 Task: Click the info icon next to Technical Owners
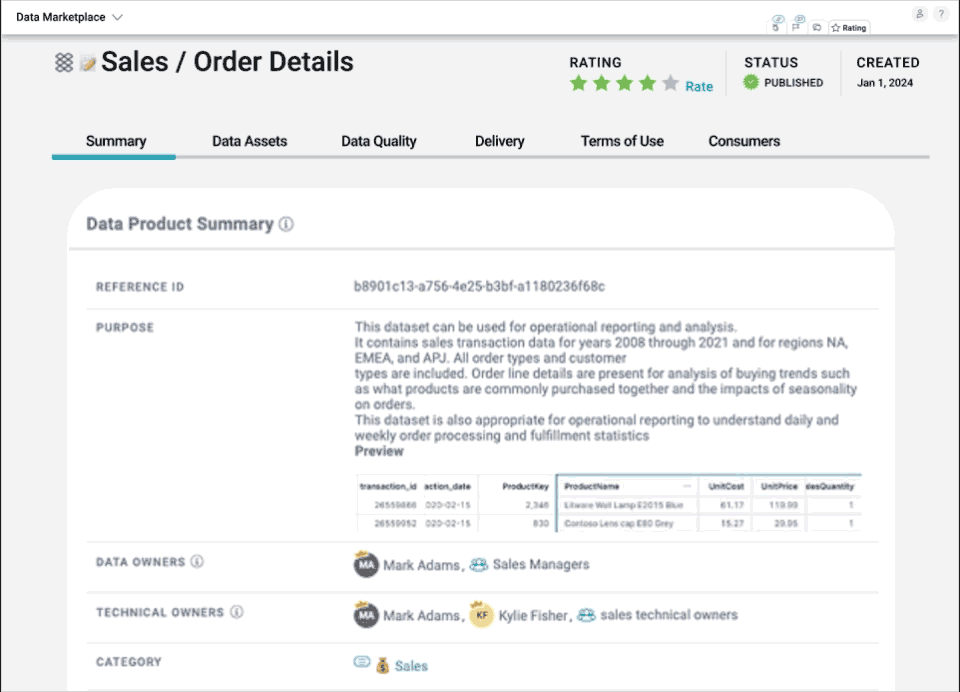click(237, 612)
